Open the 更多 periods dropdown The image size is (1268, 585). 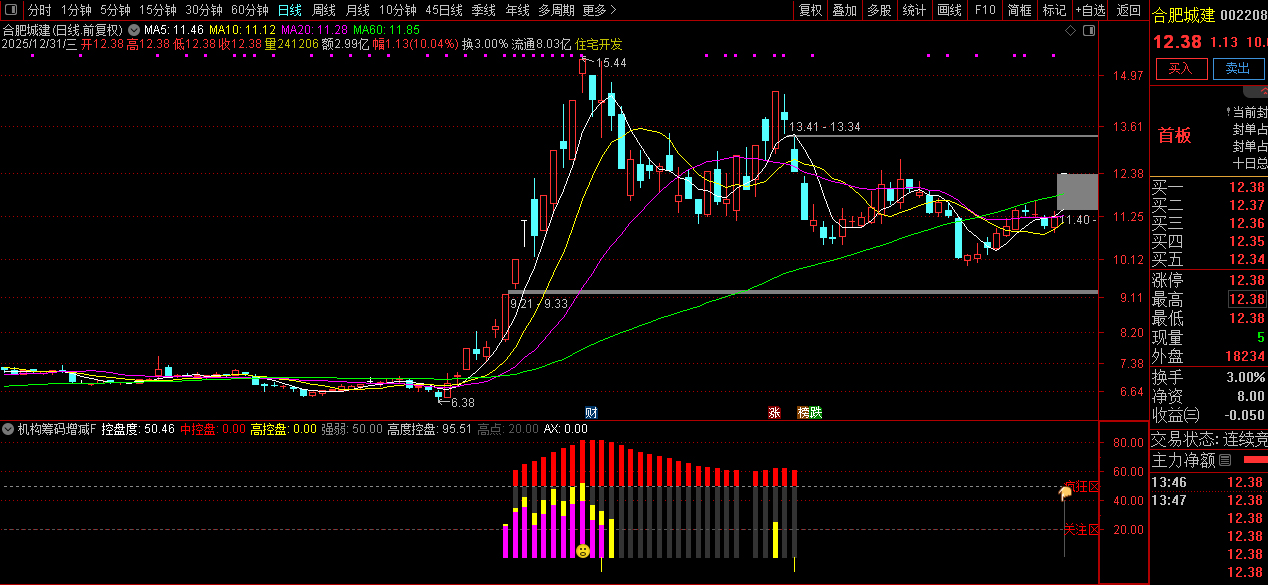point(598,10)
